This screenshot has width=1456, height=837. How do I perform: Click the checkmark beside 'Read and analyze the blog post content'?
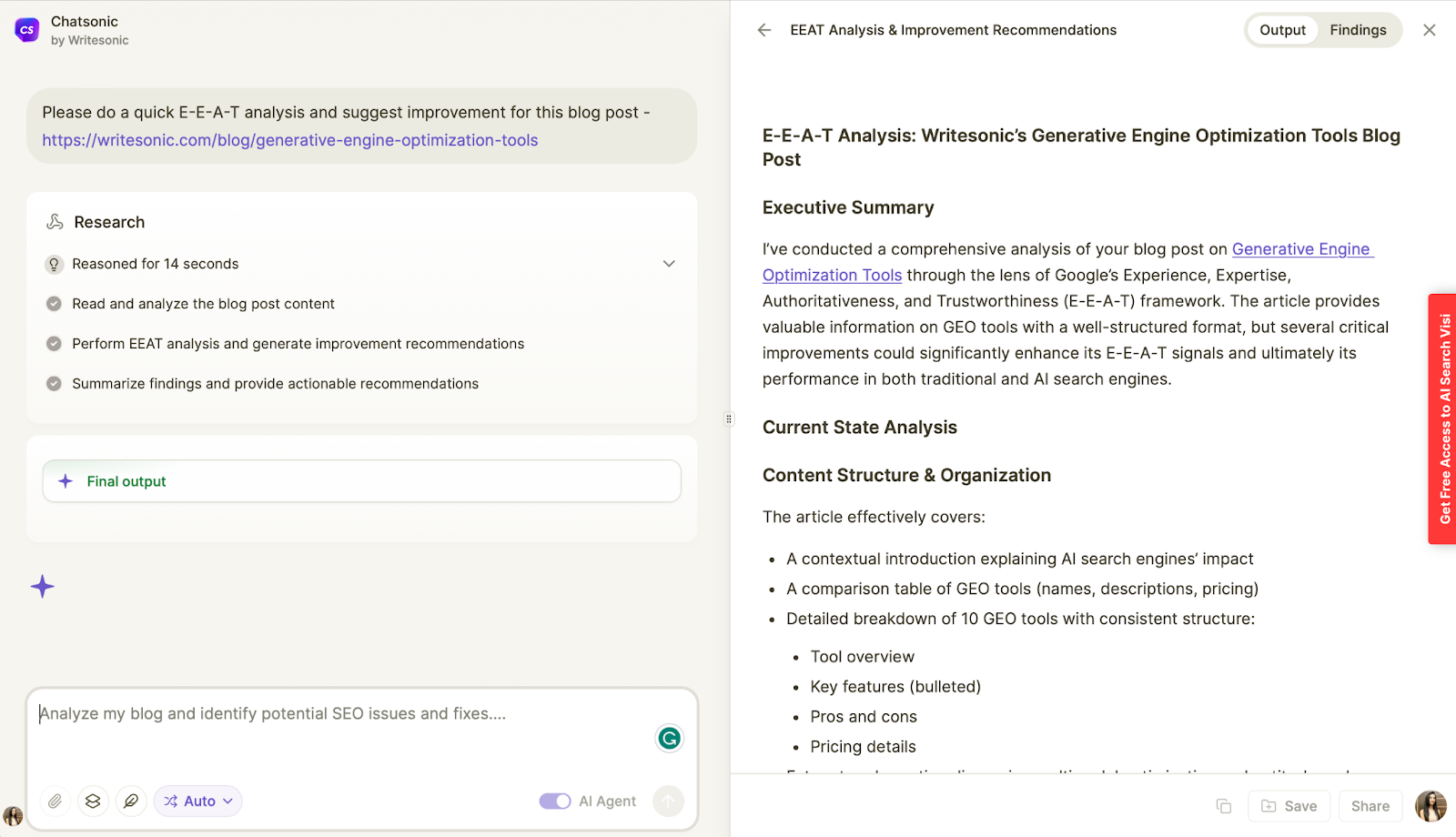coord(54,304)
